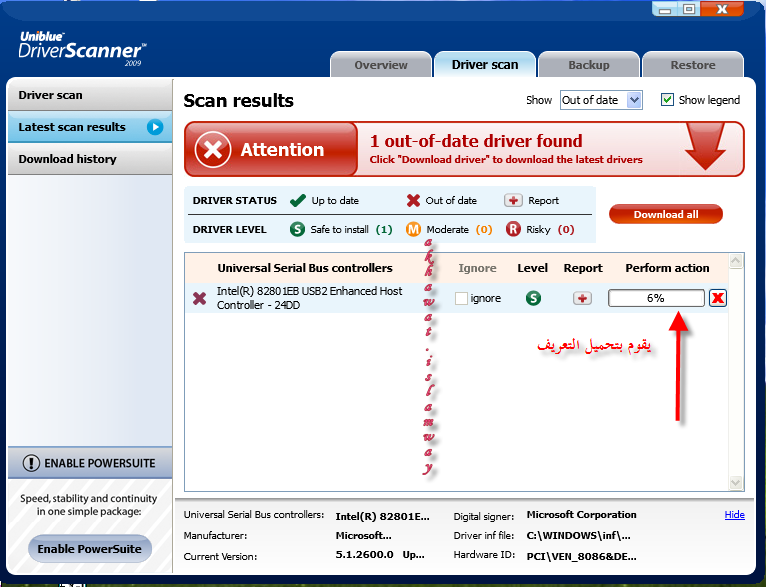The image size is (766, 587).
Task: Click the out-of-date X icon beside Intel USB2 controller
Action: click(x=199, y=298)
